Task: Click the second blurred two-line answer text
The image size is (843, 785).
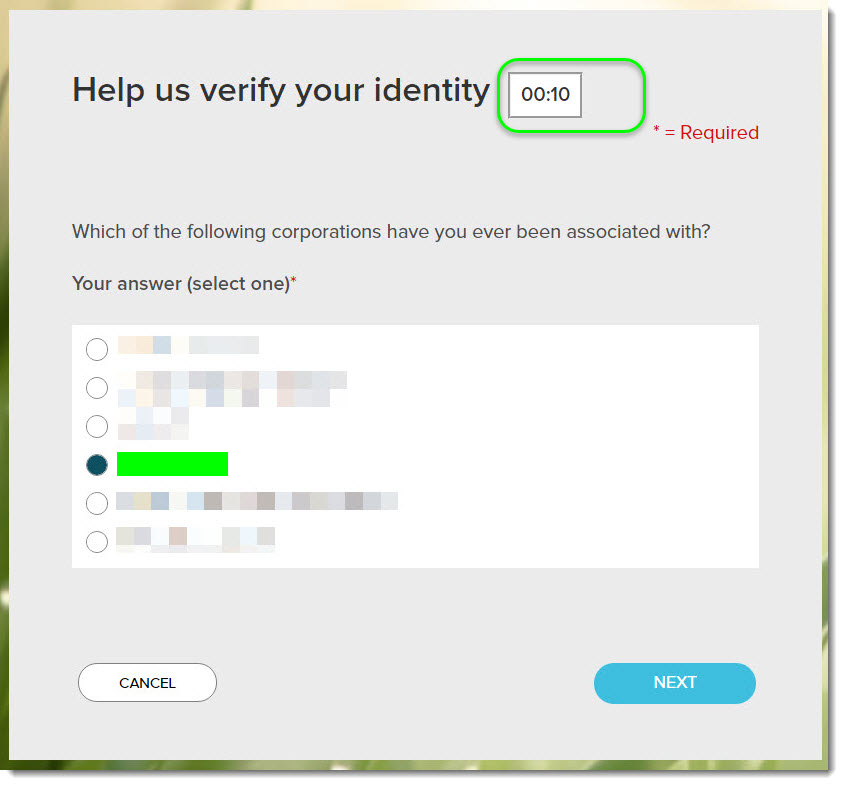Action: click(x=232, y=388)
